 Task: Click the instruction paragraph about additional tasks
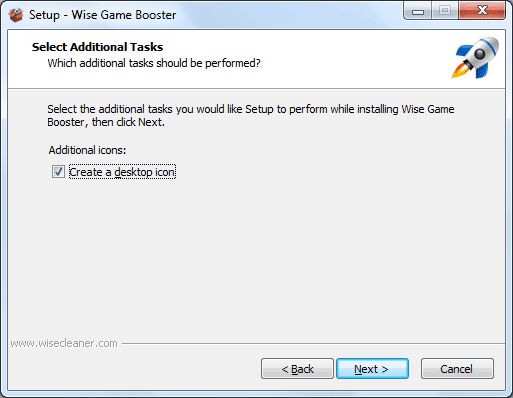tap(251, 115)
